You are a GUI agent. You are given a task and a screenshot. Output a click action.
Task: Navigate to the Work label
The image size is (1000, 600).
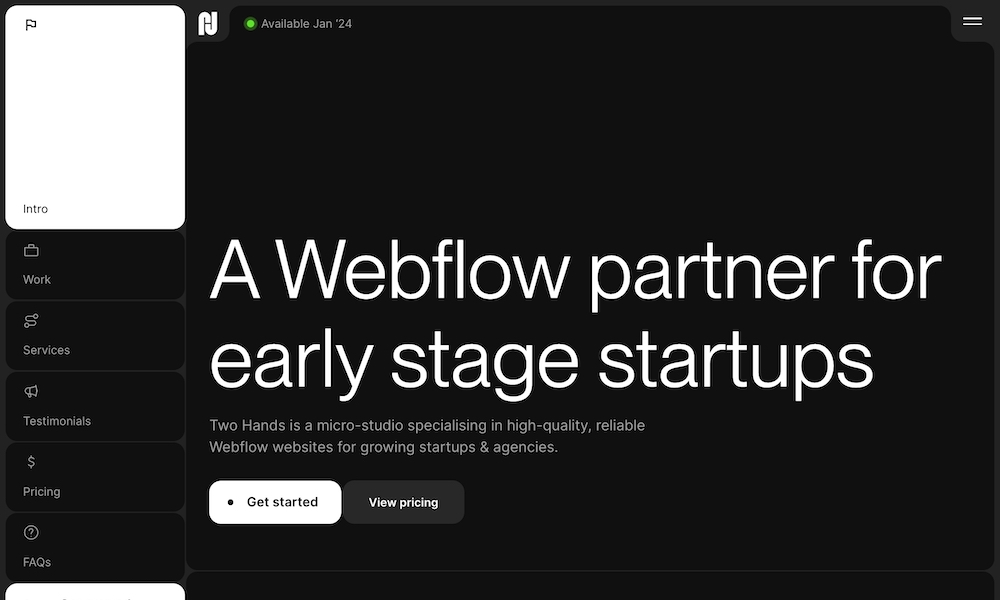37,280
